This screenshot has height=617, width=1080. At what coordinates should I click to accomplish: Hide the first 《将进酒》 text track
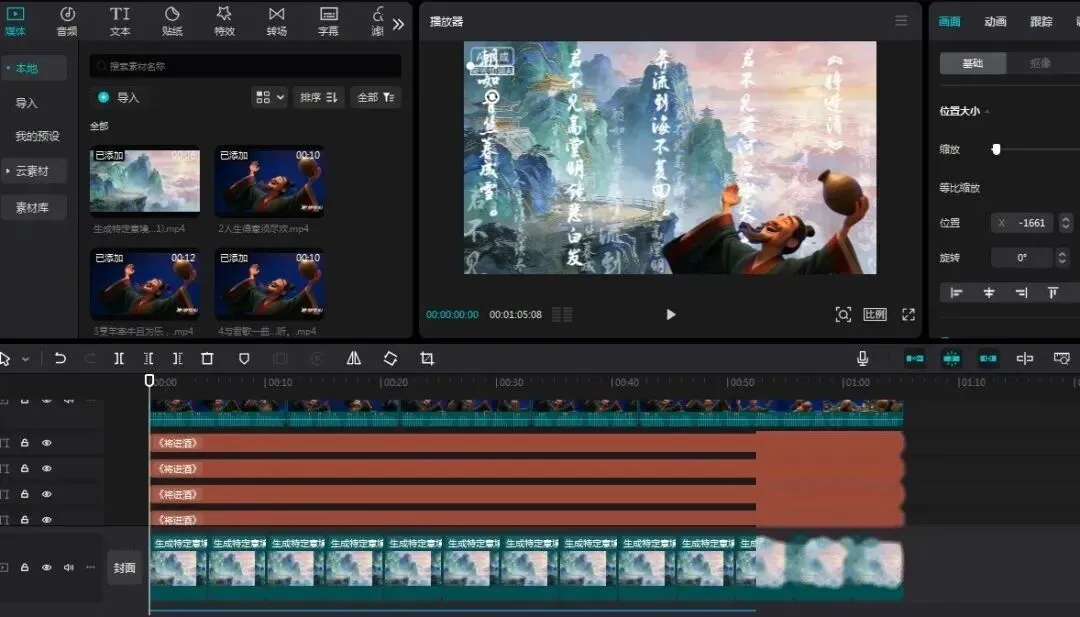click(x=46, y=443)
